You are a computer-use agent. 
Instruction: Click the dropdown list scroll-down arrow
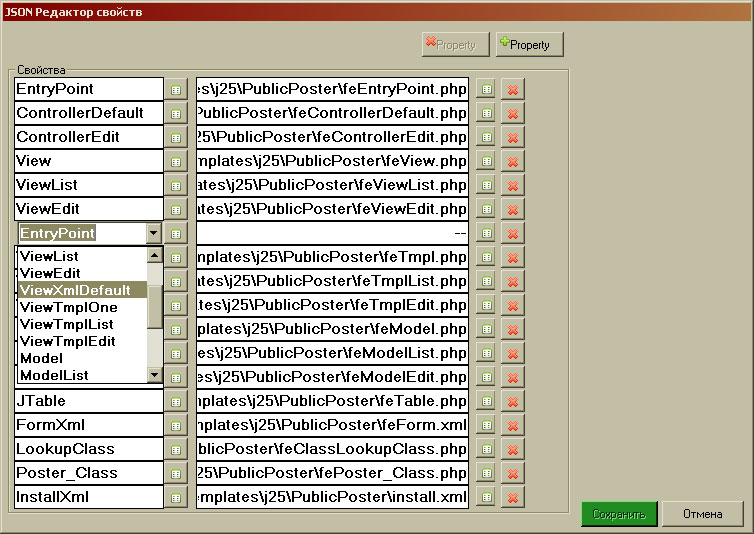pyautogui.click(x=154, y=375)
